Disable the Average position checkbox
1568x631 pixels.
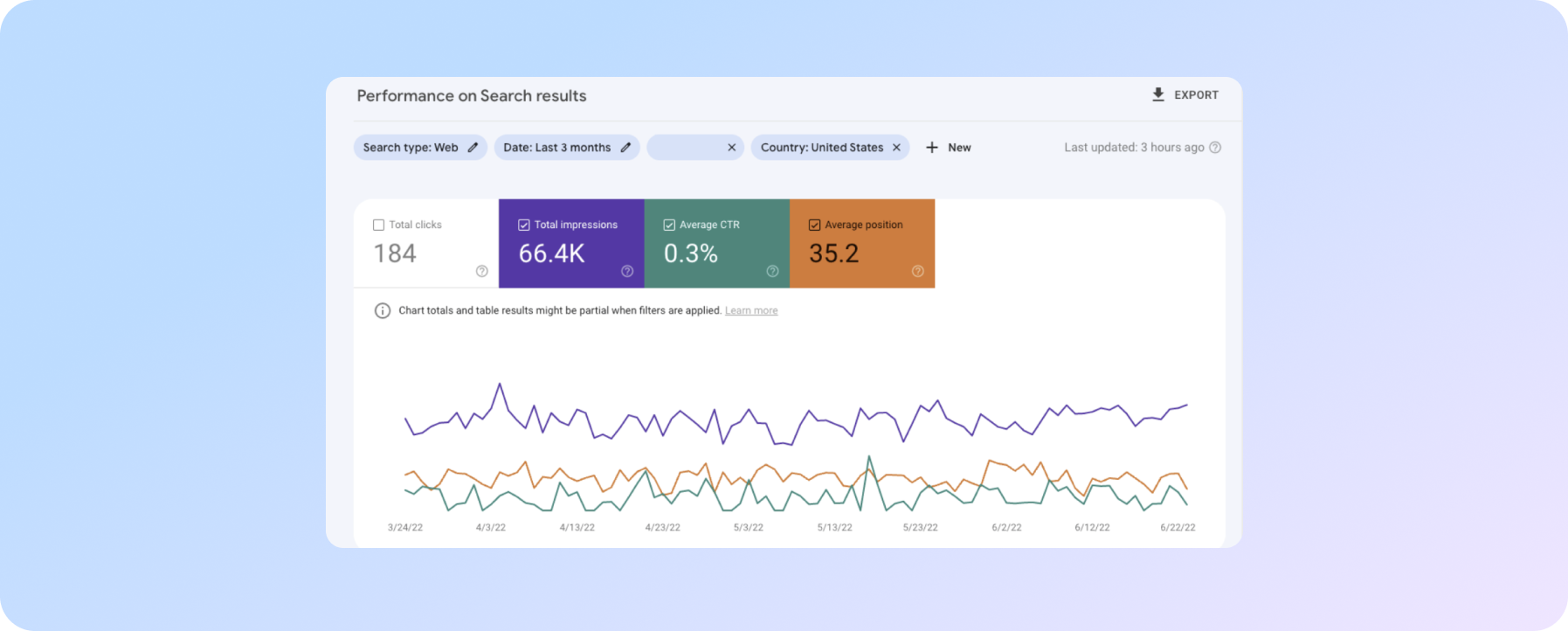[814, 225]
